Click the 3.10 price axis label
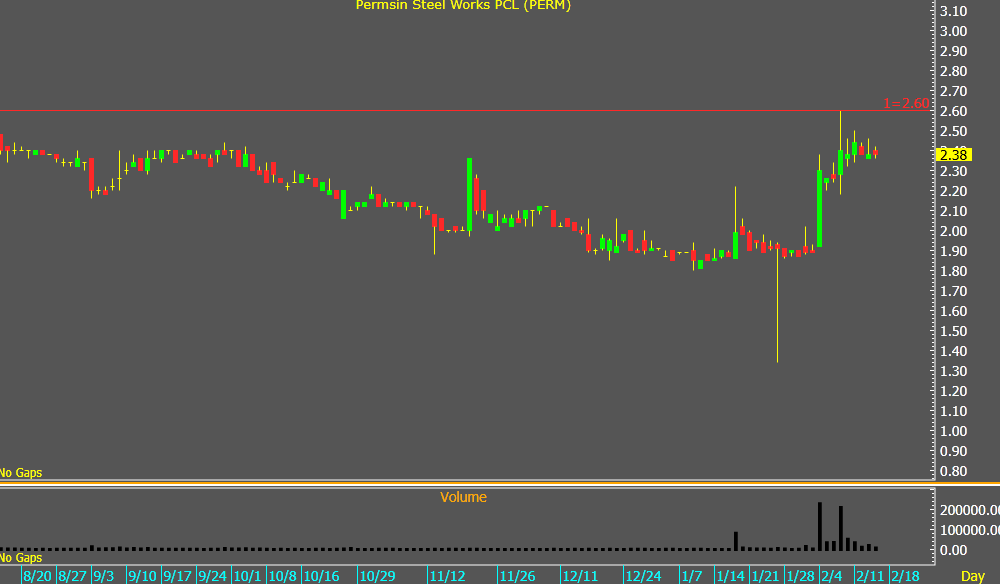 click(x=953, y=11)
